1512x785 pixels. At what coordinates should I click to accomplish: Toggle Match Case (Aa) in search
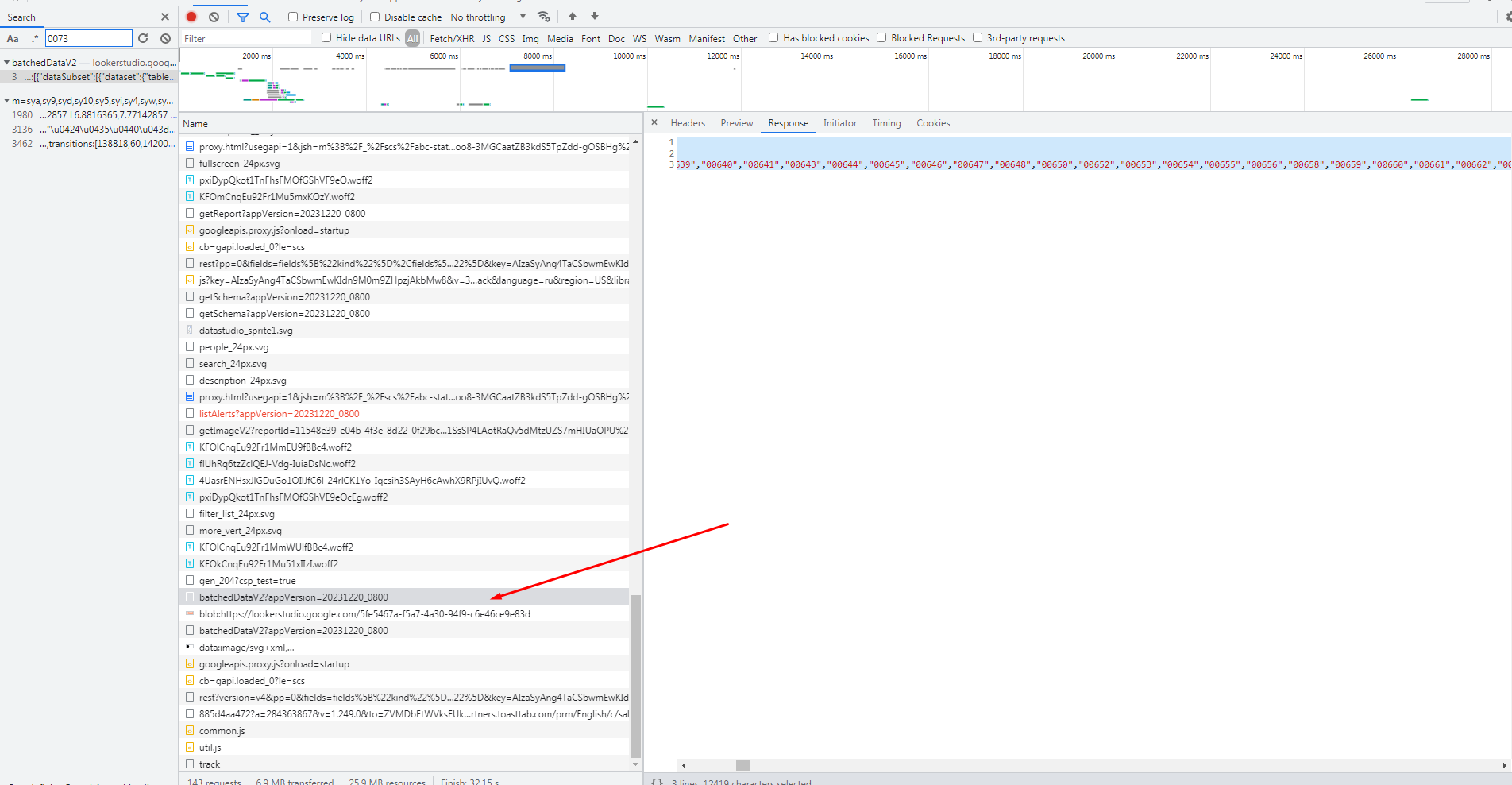(13, 38)
